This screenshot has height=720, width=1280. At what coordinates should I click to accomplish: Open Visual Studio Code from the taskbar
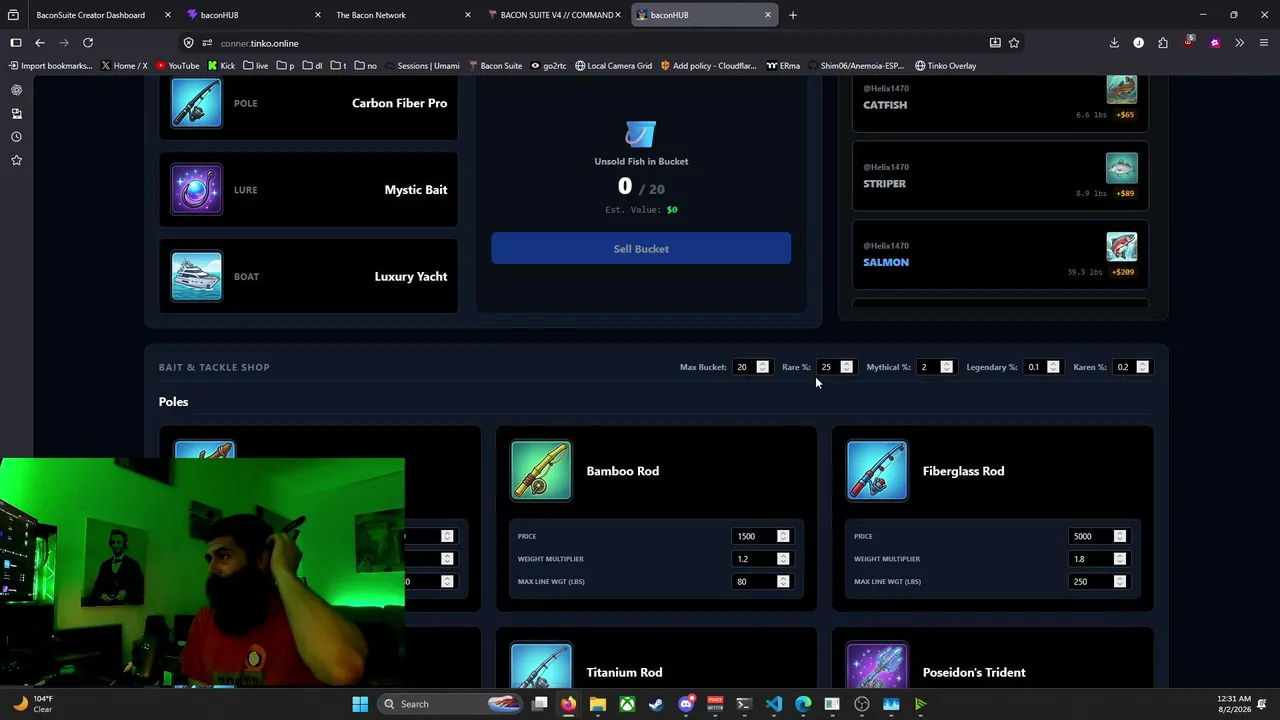[774, 704]
